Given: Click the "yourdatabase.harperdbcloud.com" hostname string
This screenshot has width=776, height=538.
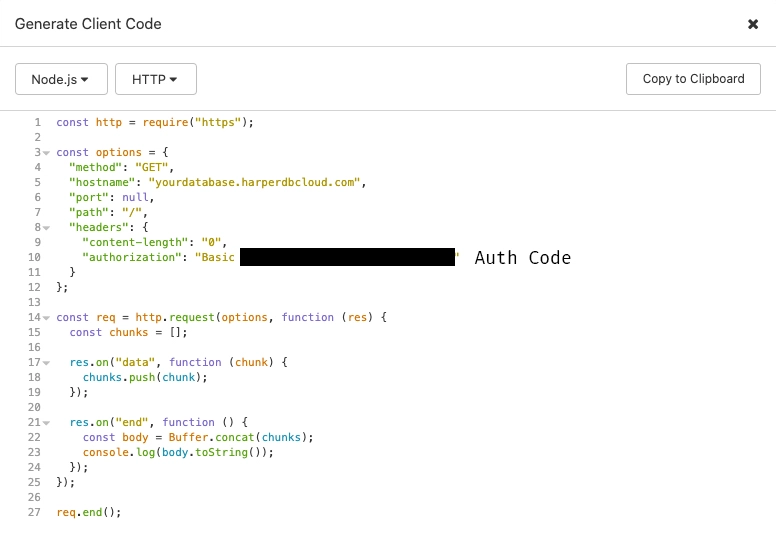Looking at the screenshot, I should (254, 182).
